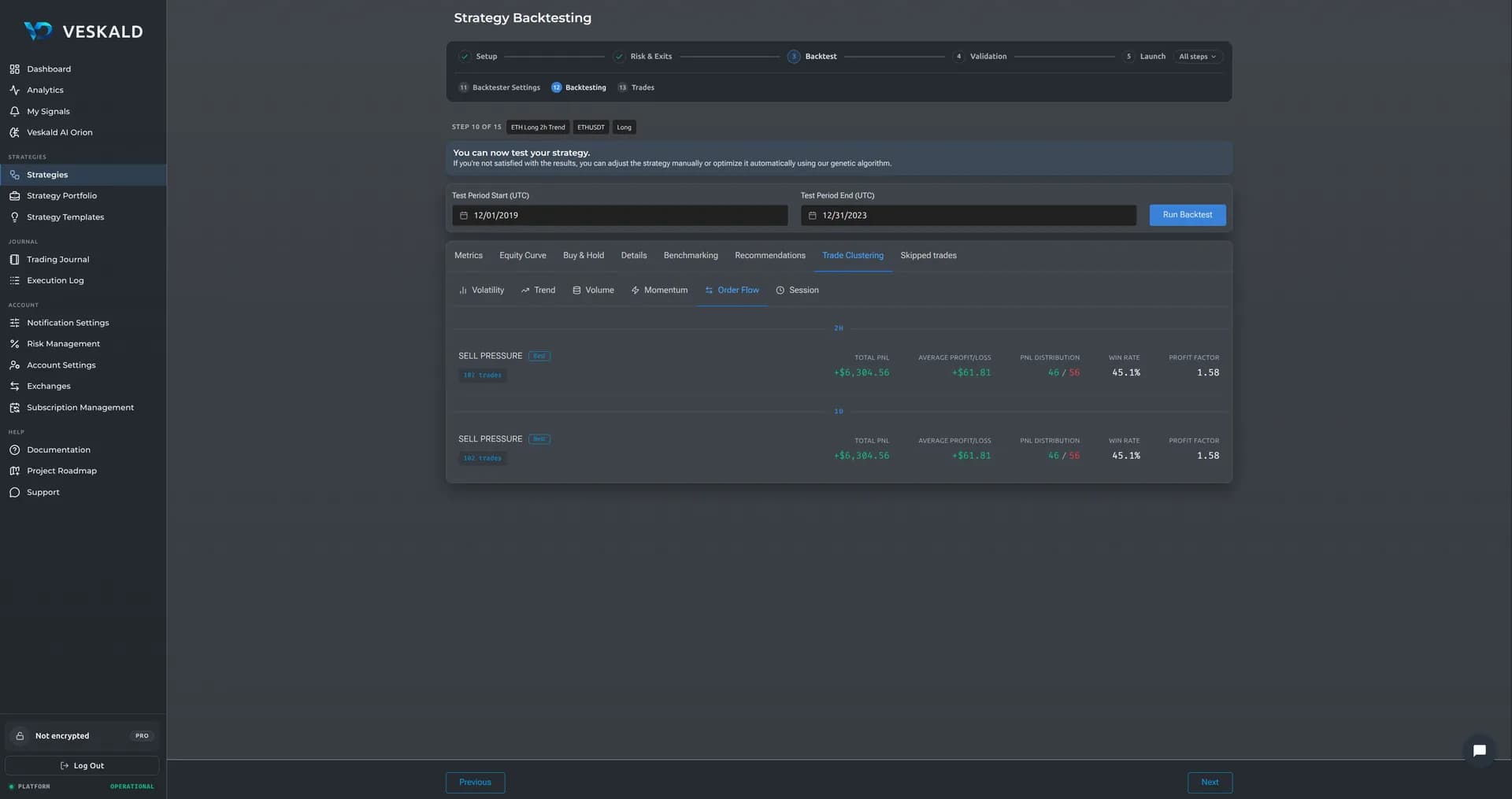Open the Details tab

coord(634,256)
